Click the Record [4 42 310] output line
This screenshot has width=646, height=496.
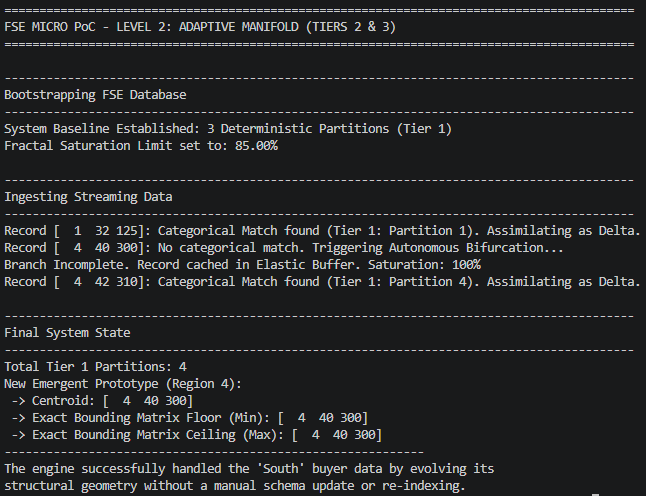[x=322, y=282]
